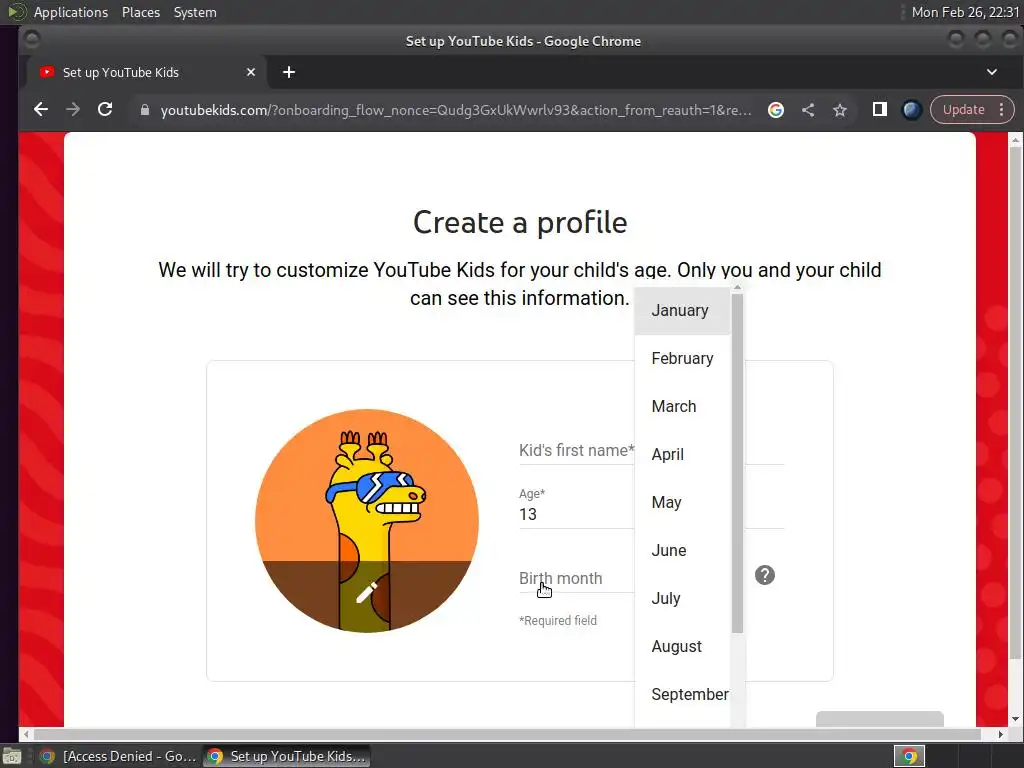
Task: Click the page scrollbar down arrow
Action: (1015, 719)
